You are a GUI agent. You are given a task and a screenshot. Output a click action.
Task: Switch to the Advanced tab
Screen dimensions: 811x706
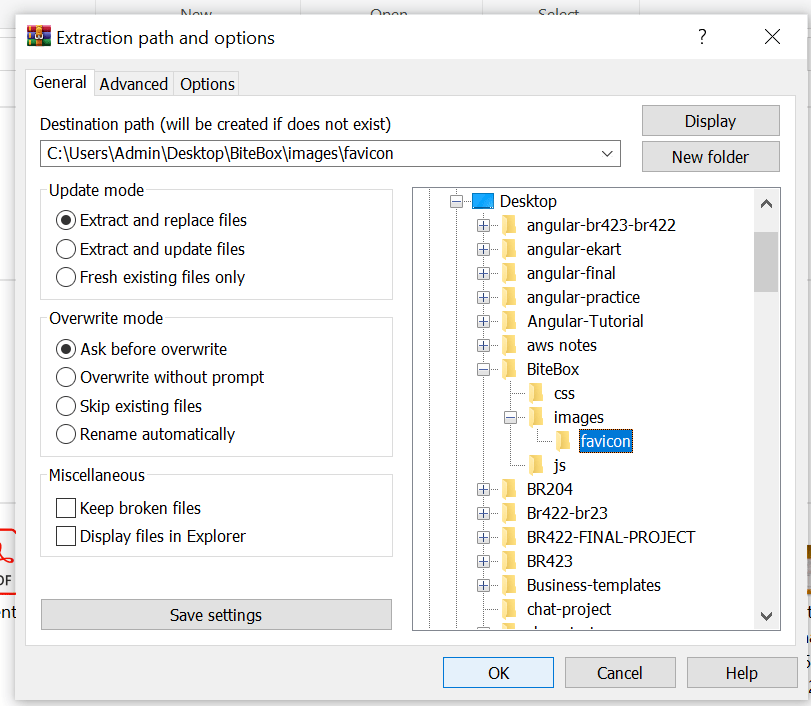pyautogui.click(x=134, y=84)
